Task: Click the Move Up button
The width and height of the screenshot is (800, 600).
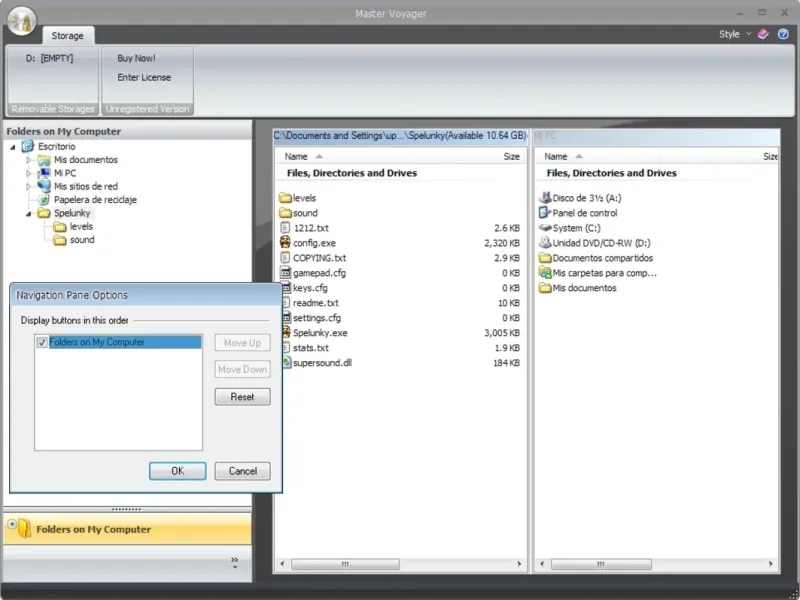Action: pyautogui.click(x=242, y=343)
